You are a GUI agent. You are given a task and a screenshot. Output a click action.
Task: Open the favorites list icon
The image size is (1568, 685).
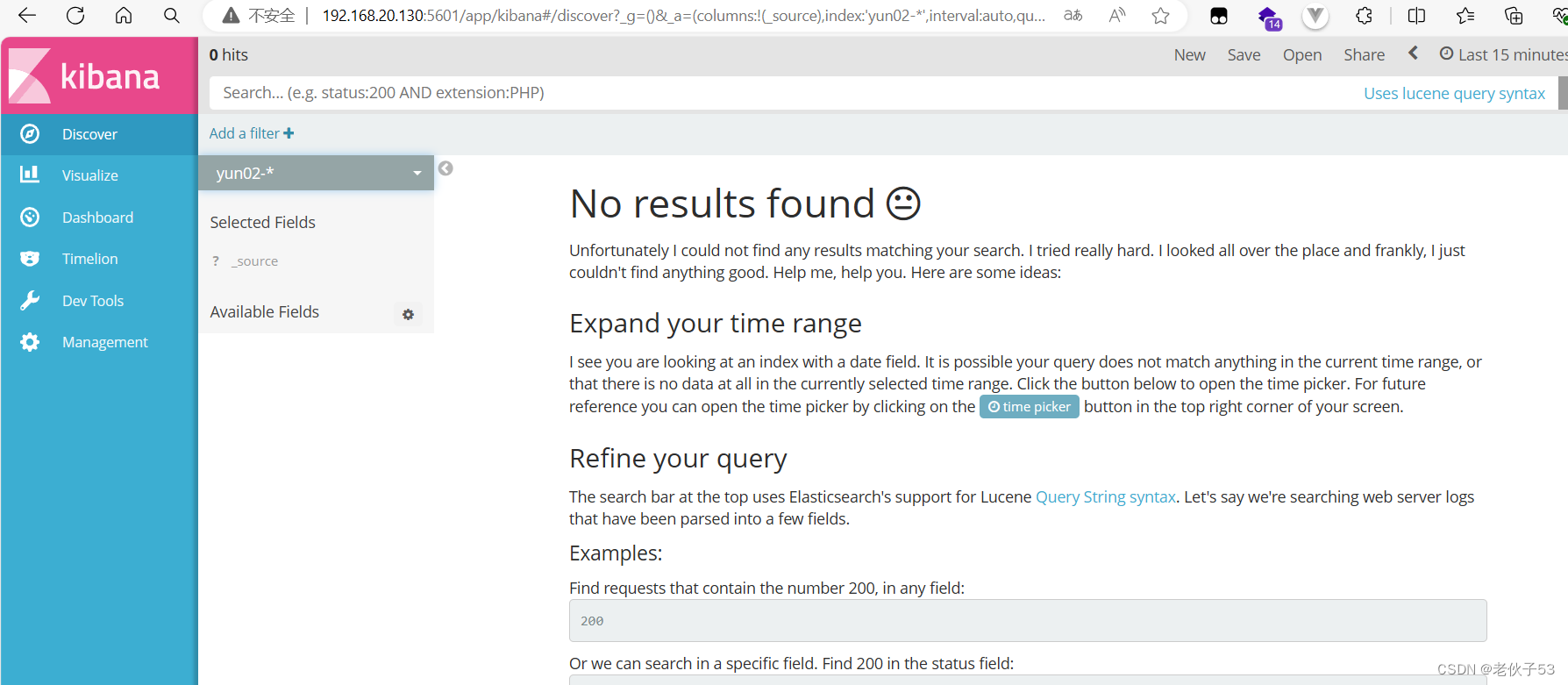tap(1465, 16)
